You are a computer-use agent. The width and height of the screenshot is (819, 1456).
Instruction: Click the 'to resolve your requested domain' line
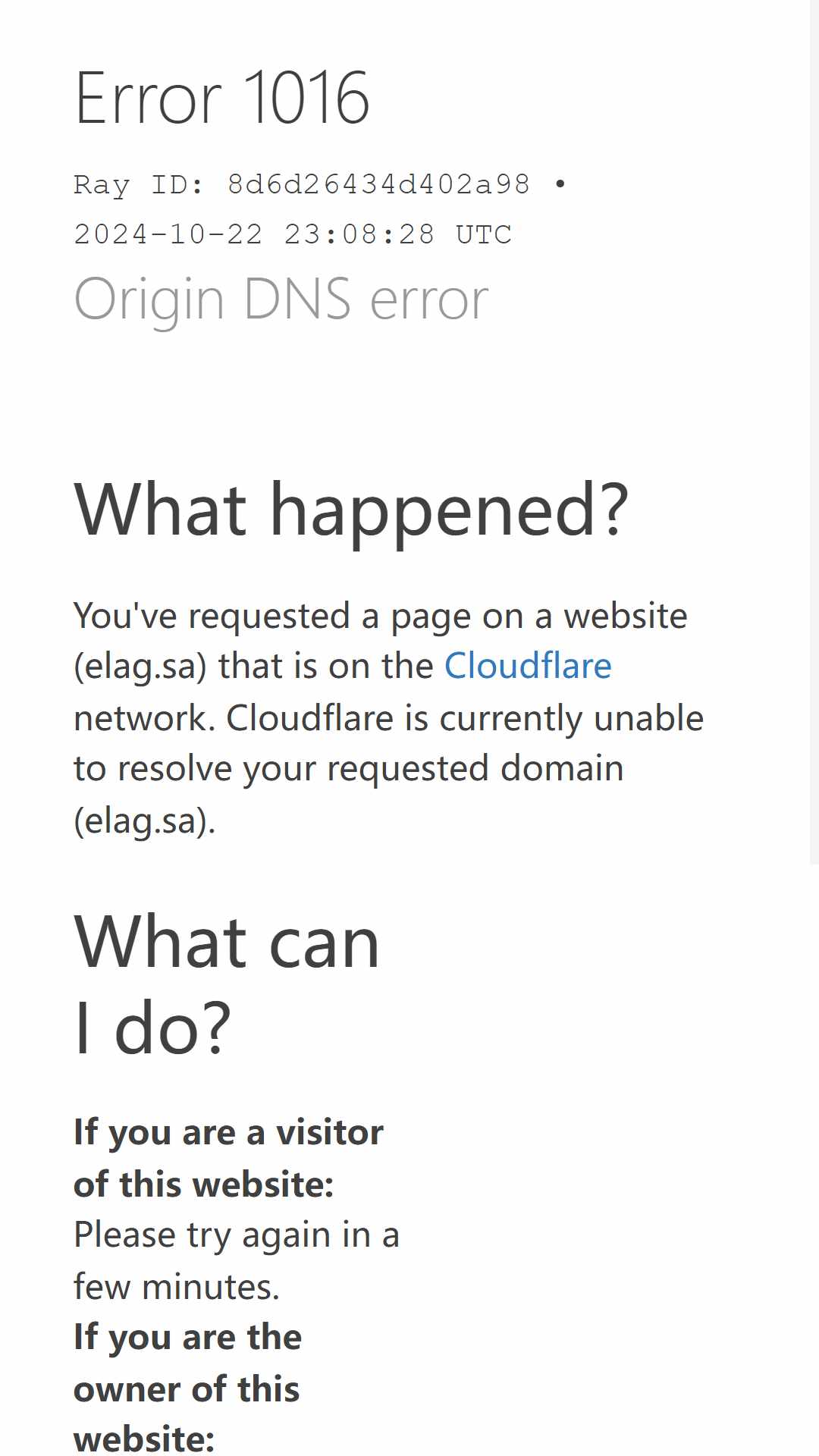(x=349, y=770)
